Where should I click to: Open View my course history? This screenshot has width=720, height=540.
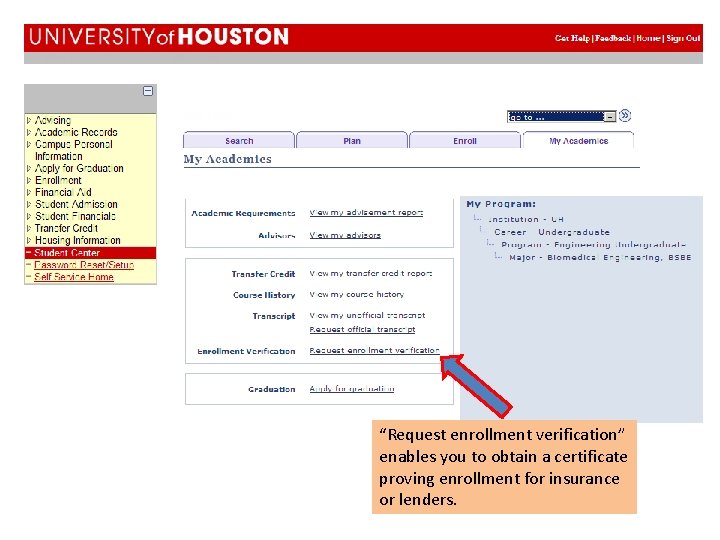pos(357,294)
